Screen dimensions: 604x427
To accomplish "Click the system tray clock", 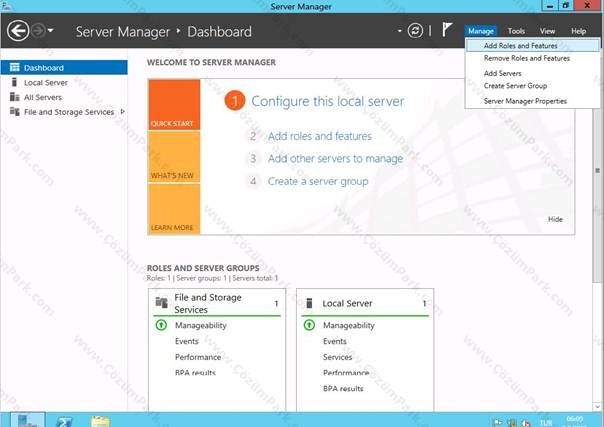I will tap(575, 421).
